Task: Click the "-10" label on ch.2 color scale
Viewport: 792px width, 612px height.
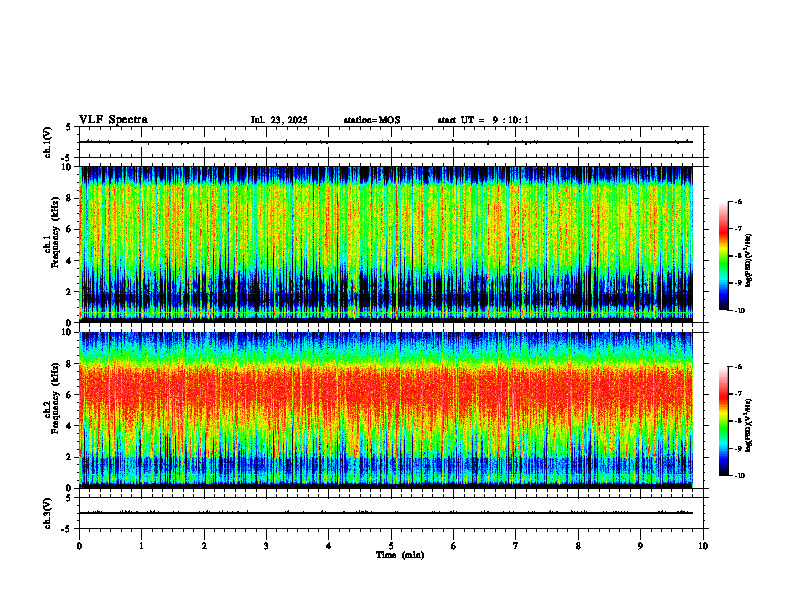Action: pyautogui.click(x=739, y=476)
